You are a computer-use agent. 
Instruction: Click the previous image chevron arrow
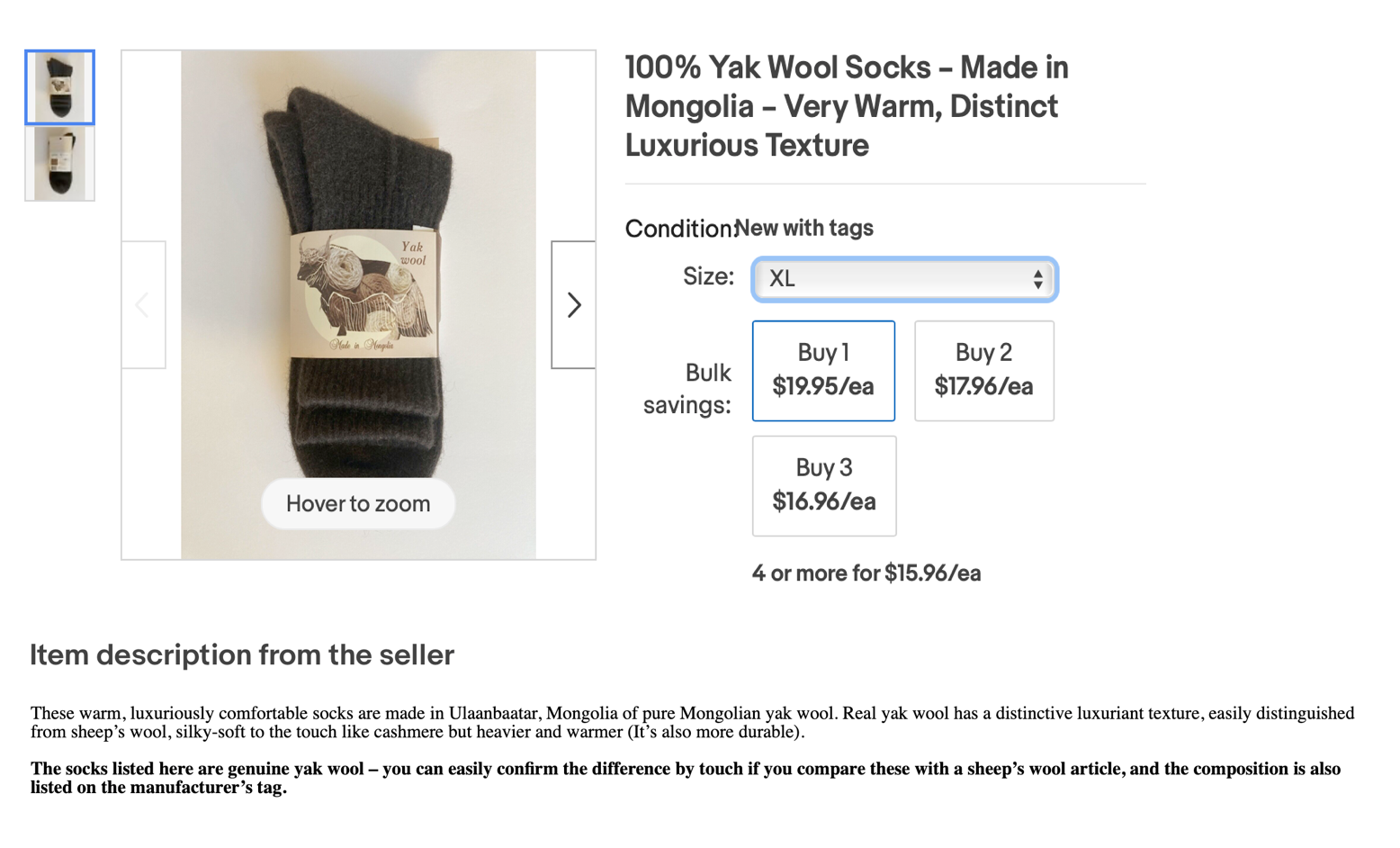tap(143, 305)
